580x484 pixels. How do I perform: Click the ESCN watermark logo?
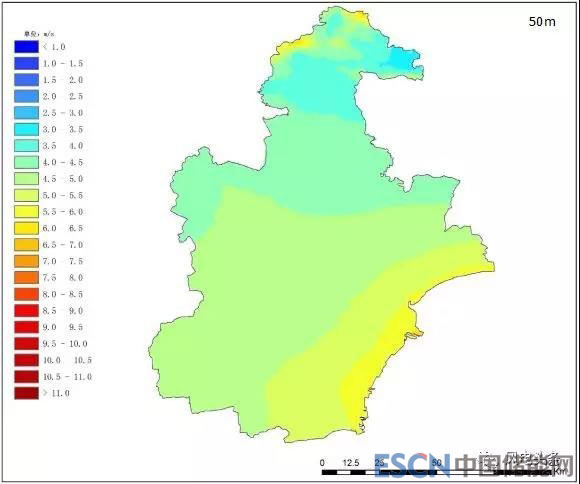(412, 464)
